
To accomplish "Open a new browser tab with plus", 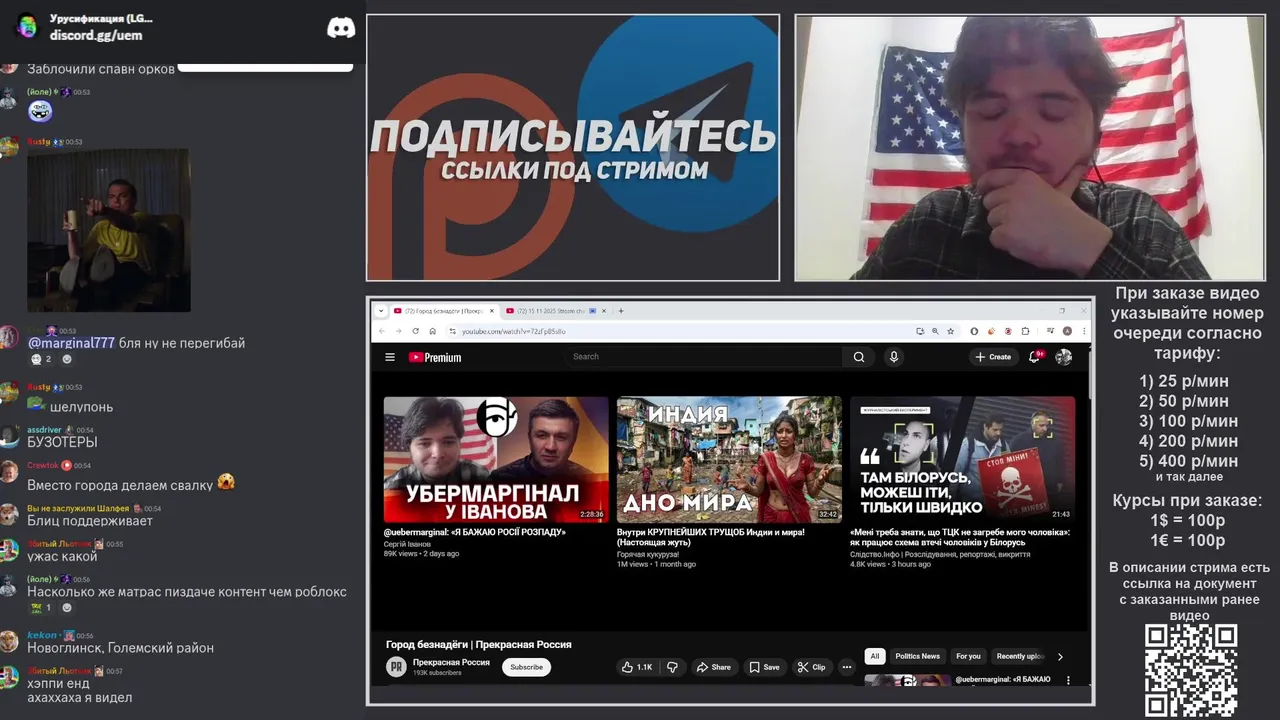I will [621, 311].
